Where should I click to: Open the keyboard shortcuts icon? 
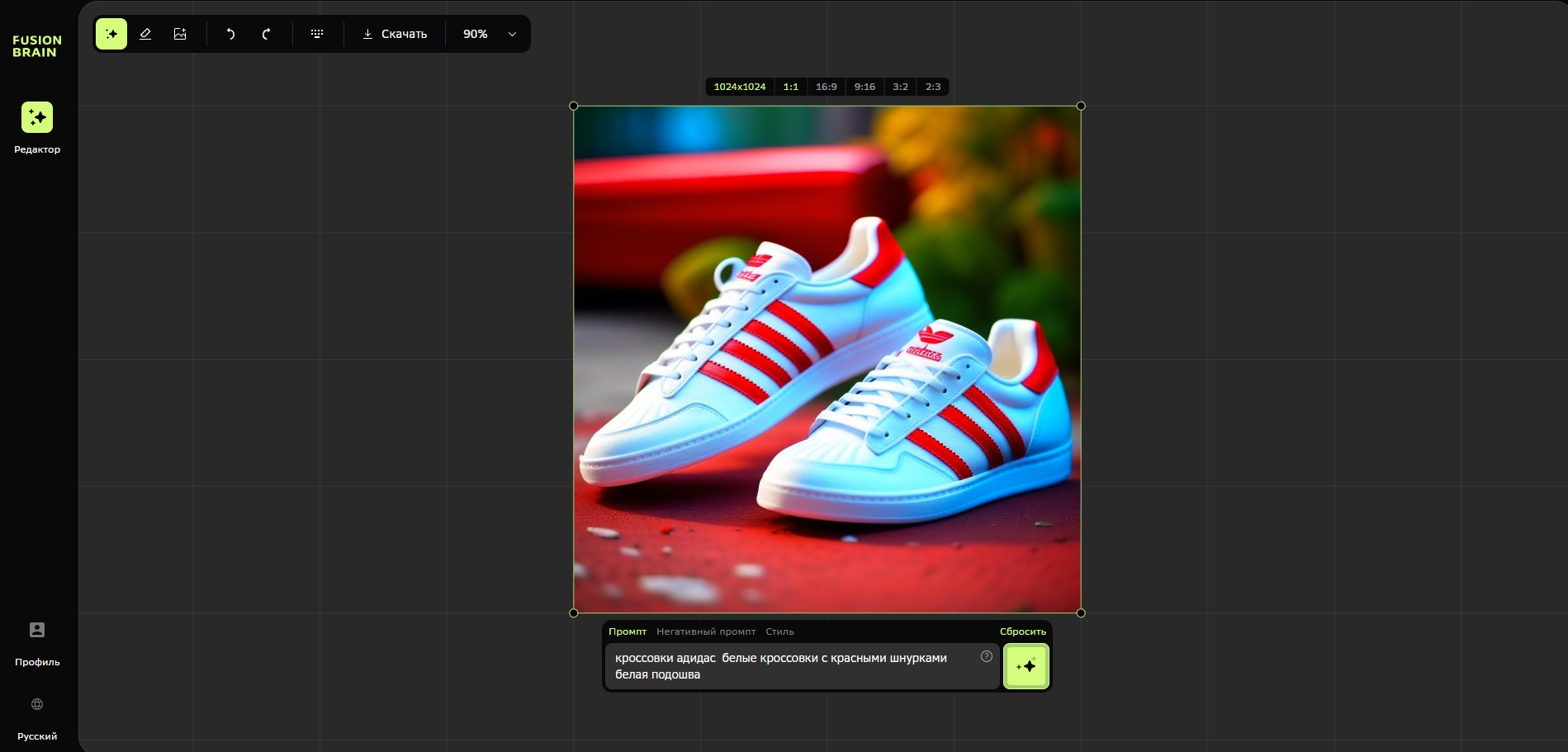pyautogui.click(x=317, y=34)
